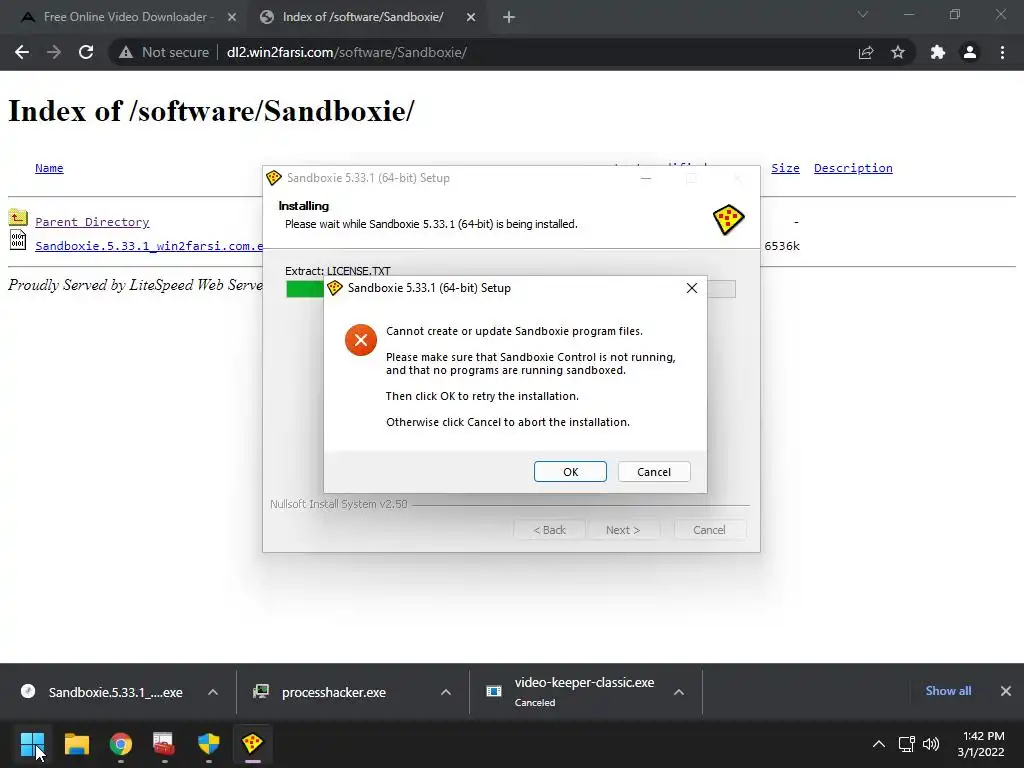Click OK to retry the installation
This screenshot has height=768, width=1024.
570,472
